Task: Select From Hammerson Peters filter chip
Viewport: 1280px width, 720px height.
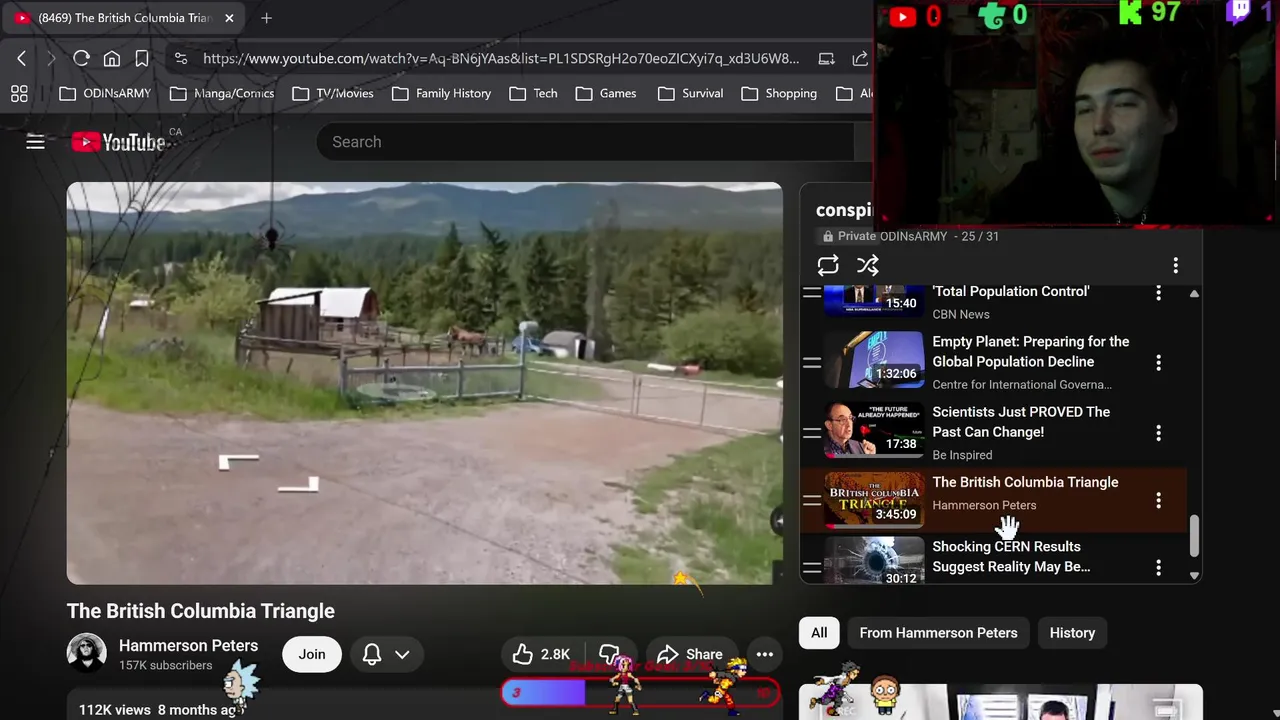Action: click(x=938, y=633)
